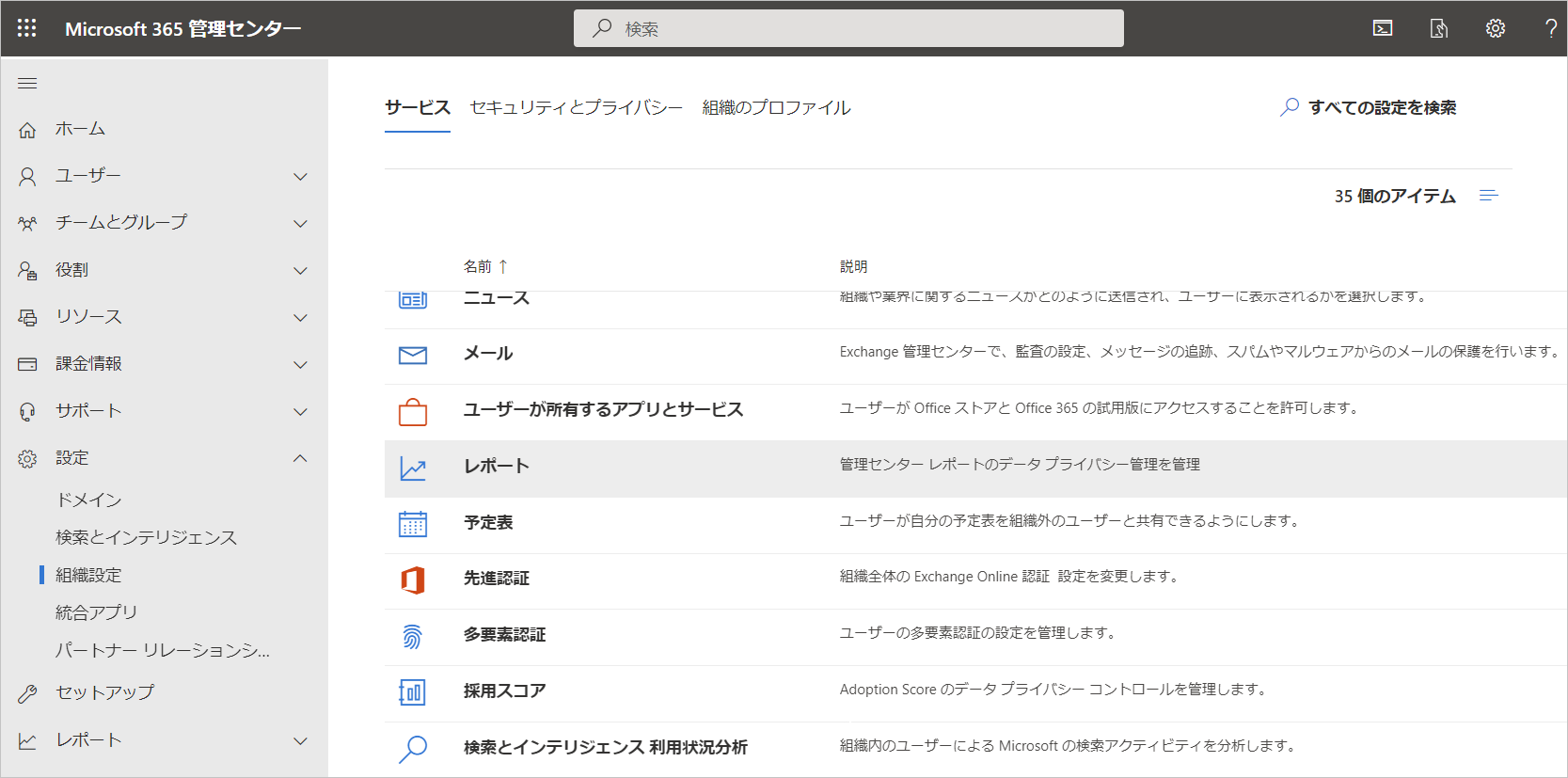Expand the 課金情報 section chevron
The width and height of the screenshot is (1568, 778).
coord(300,364)
